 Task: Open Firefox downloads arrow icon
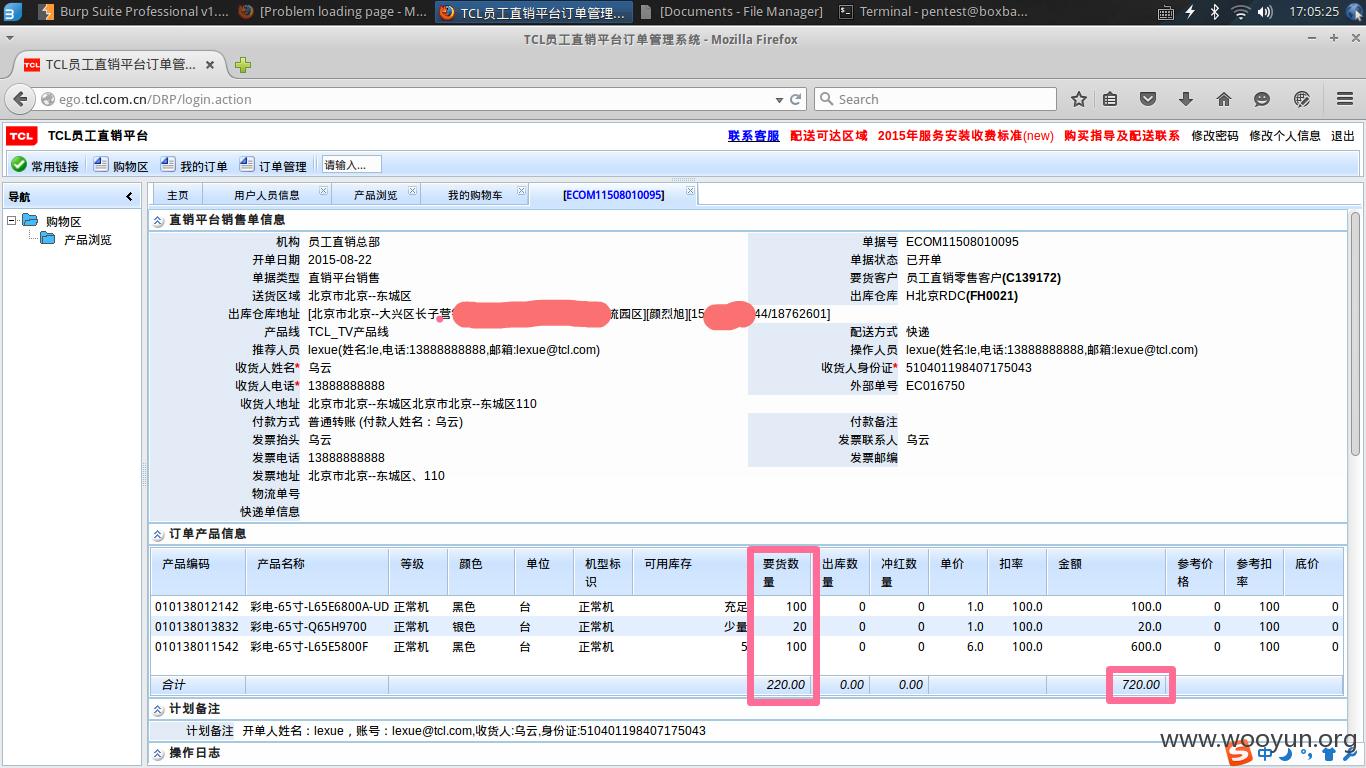click(x=1186, y=99)
